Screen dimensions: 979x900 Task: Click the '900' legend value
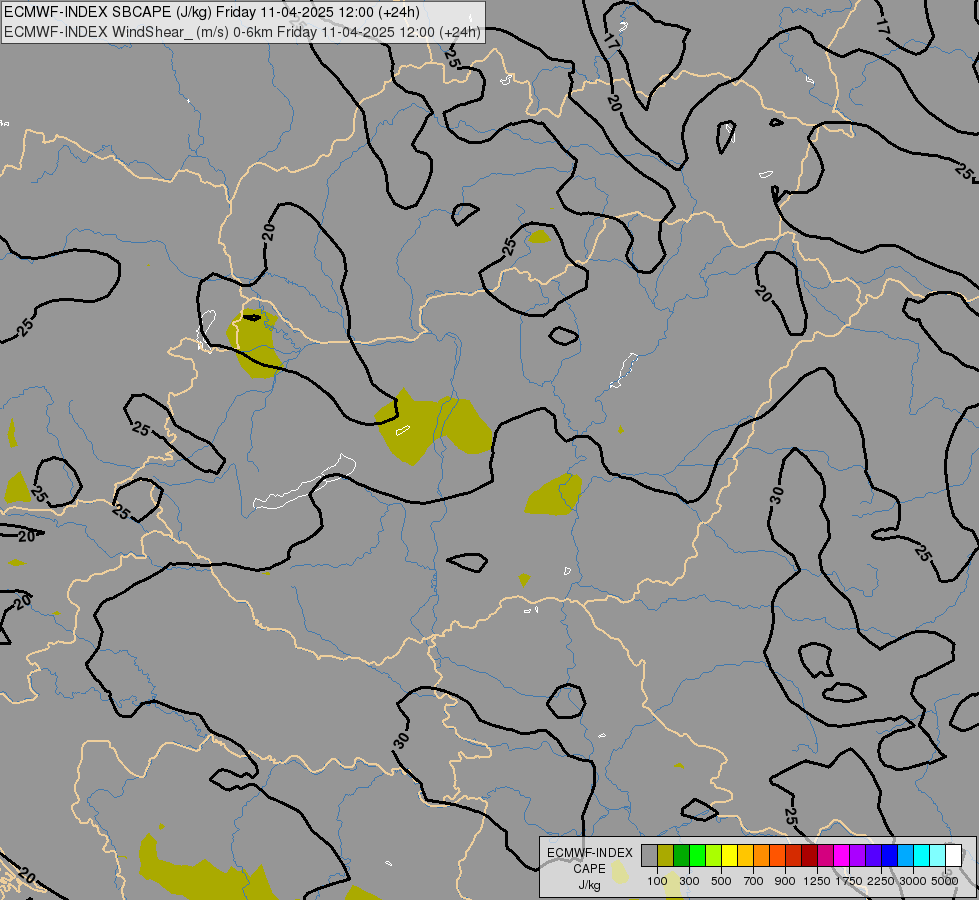(x=785, y=881)
